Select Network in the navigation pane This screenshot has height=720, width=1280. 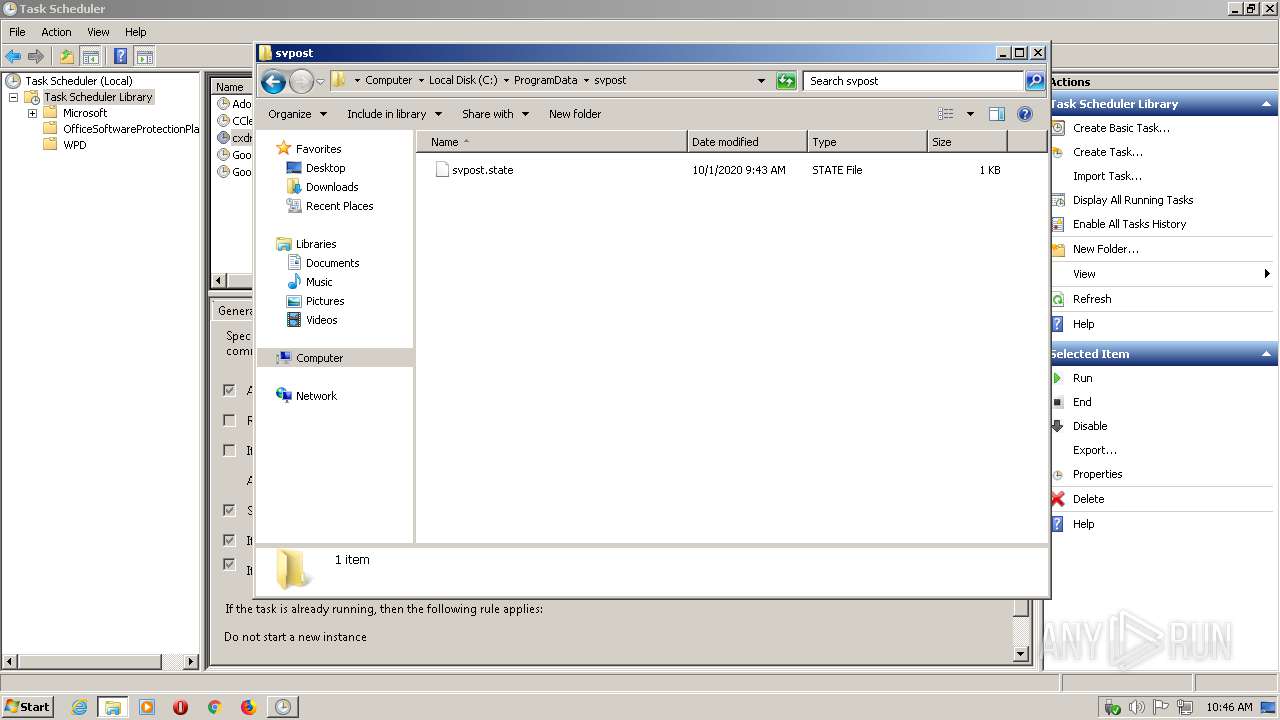click(316, 396)
